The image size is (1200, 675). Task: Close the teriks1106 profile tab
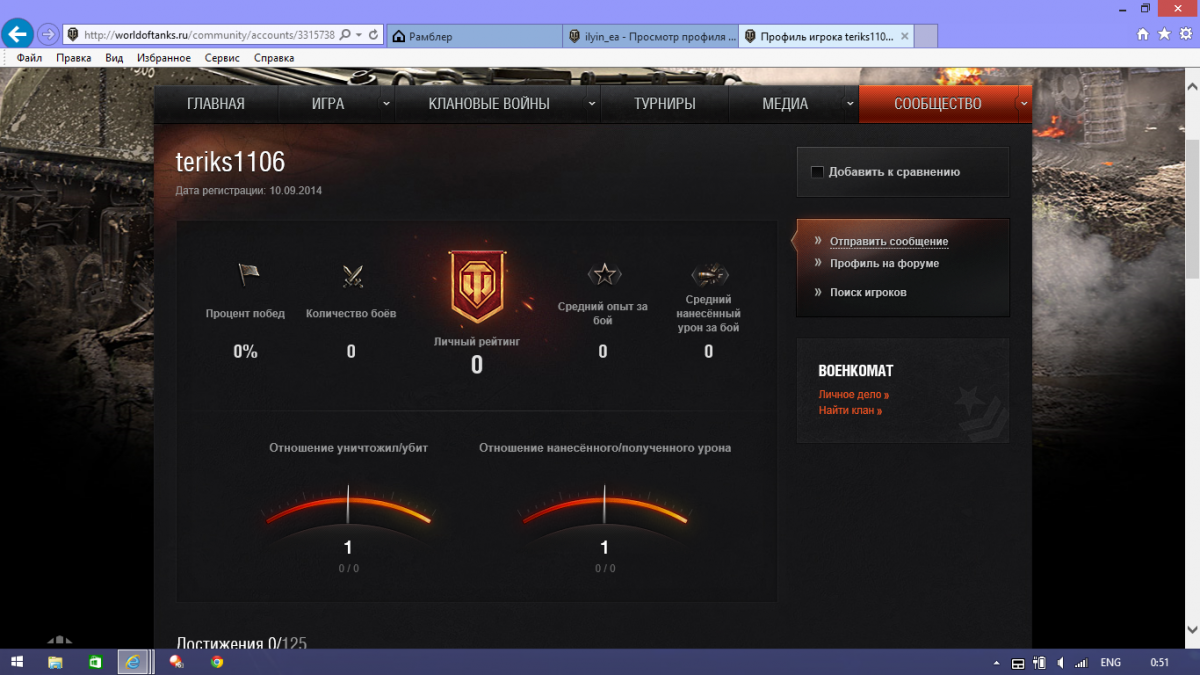(905, 36)
